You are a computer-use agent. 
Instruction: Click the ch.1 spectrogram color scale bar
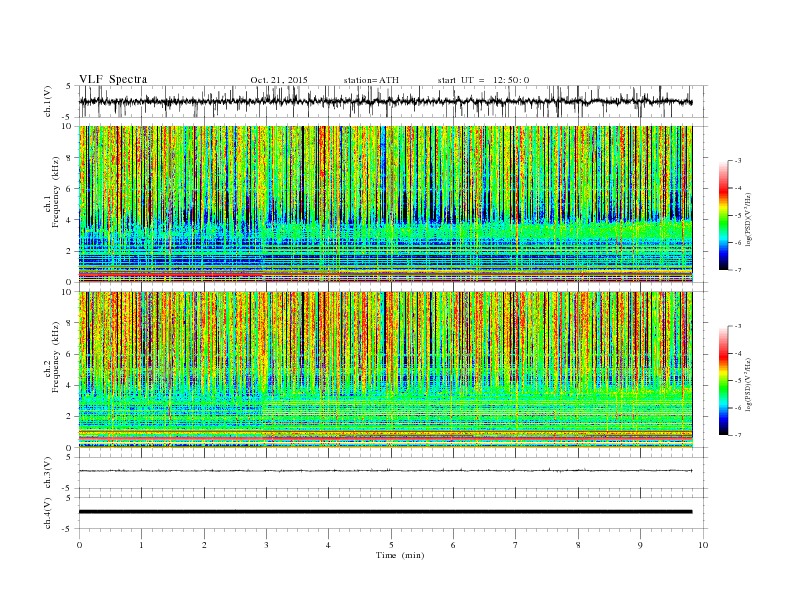pyautogui.click(x=723, y=216)
